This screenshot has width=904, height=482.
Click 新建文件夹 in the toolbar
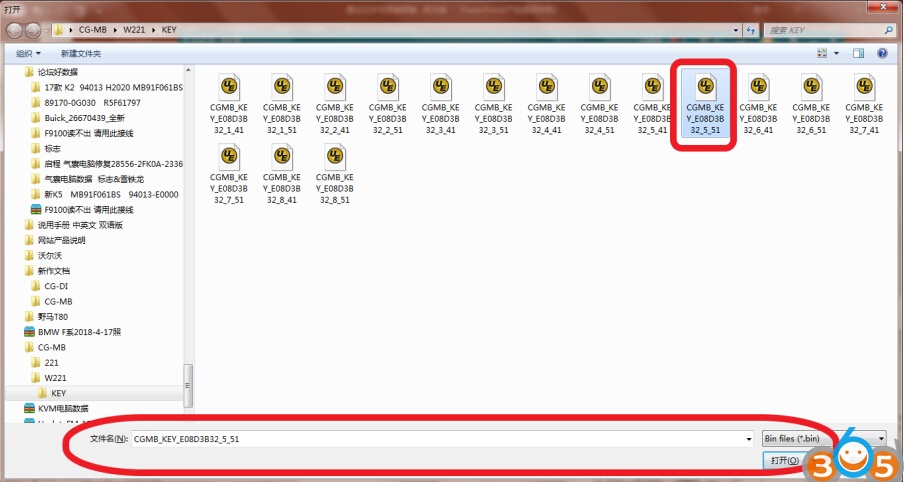coord(80,53)
